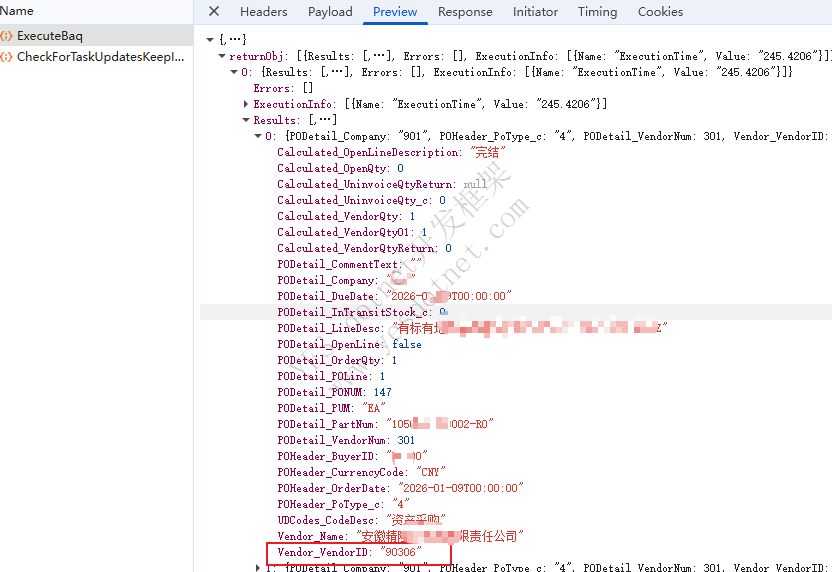Click the CheckForTaskUpdates JSON file icon
The height and width of the screenshot is (572, 832).
[x=6, y=57]
